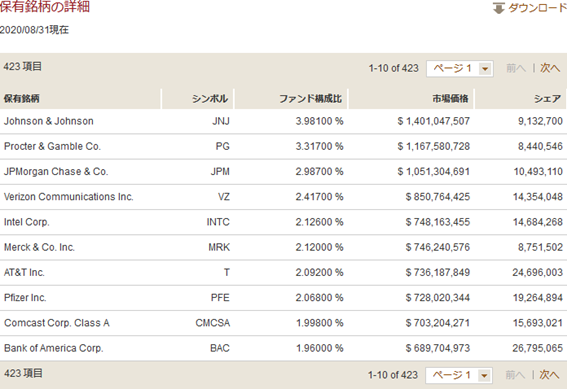The width and height of the screenshot is (567, 389).
Task: Click the top 次へ next-page link
Action: pyautogui.click(x=550, y=68)
